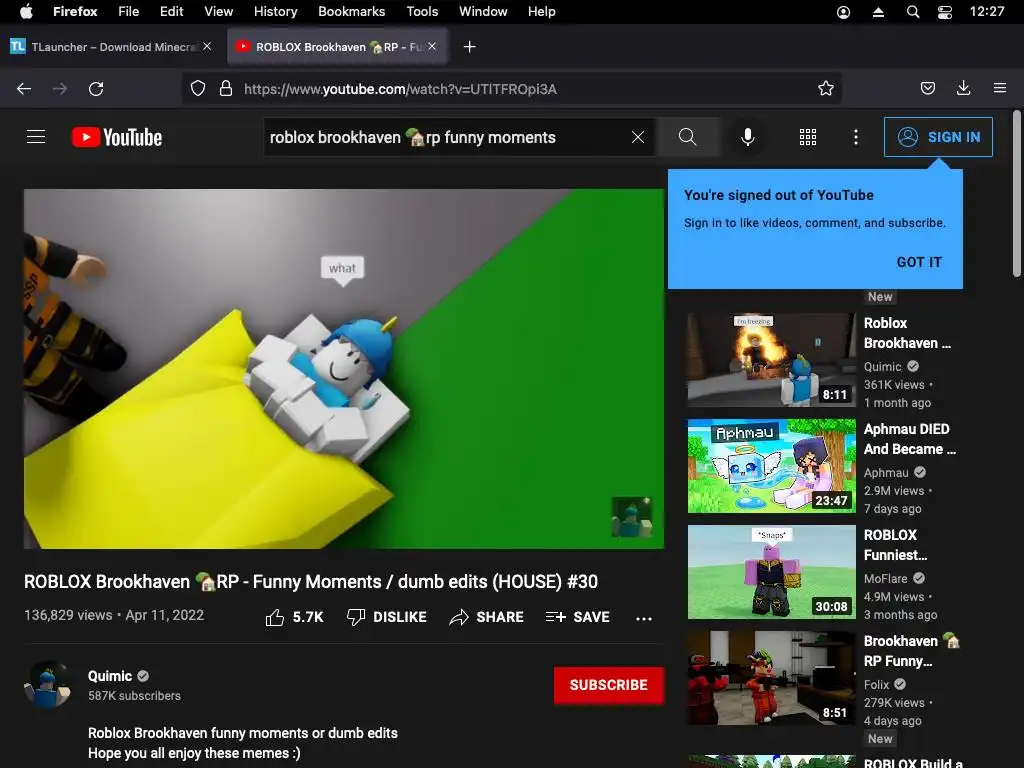Open more actions ellipsis under the video
Viewport: 1024px width, 768px height.
click(x=644, y=618)
